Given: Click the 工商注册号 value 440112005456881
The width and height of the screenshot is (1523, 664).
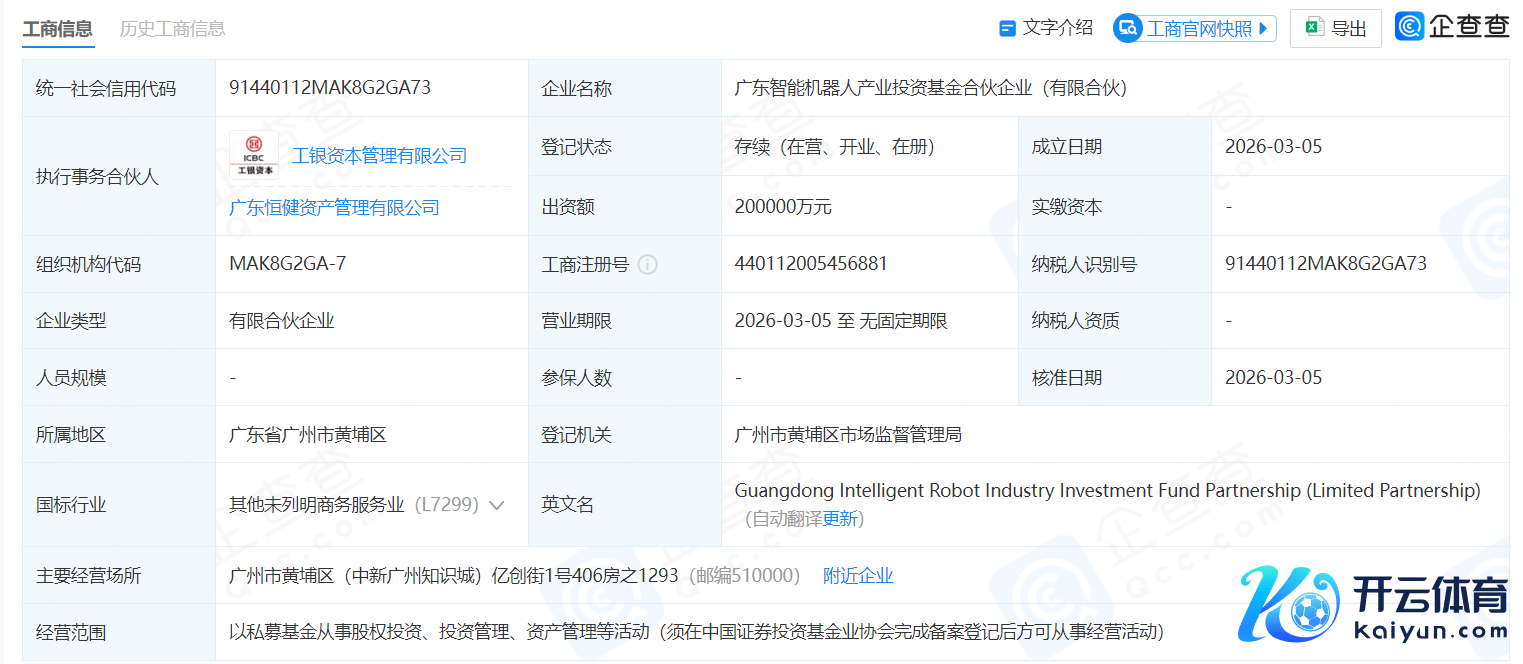Looking at the screenshot, I should [x=811, y=264].
